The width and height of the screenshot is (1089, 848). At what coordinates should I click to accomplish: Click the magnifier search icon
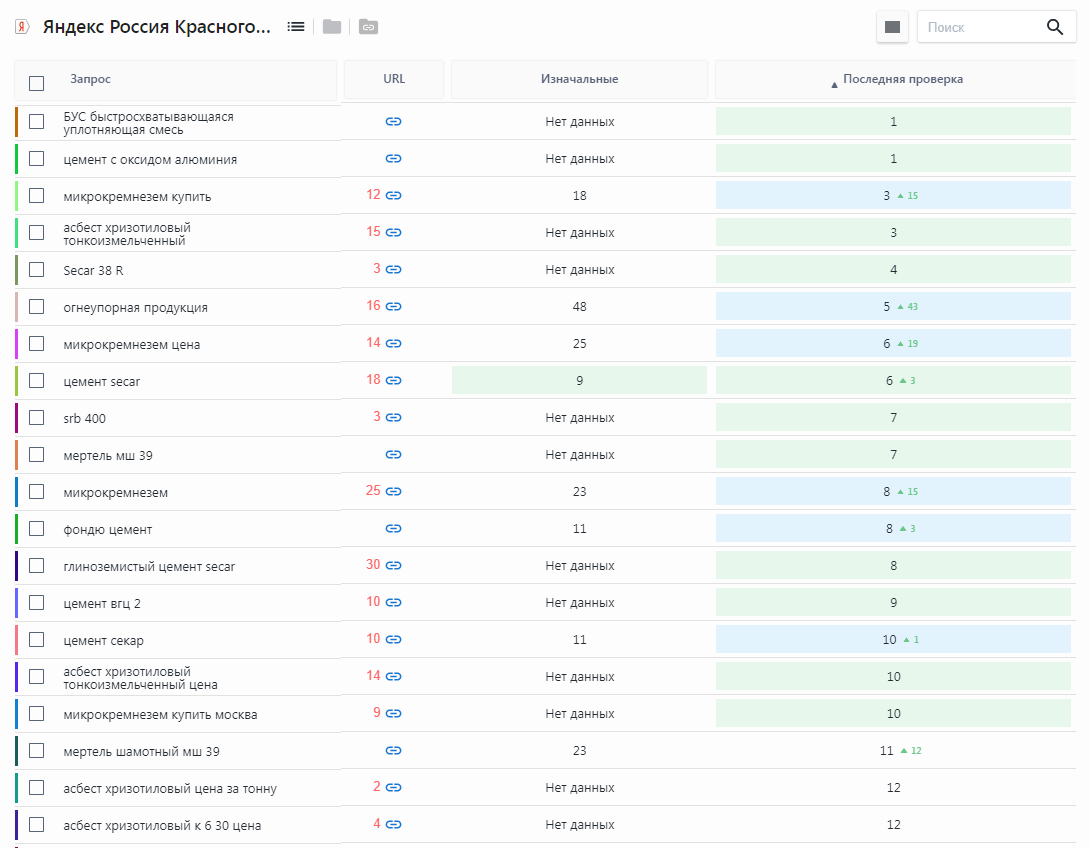pyautogui.click(x=1055, y=28)
